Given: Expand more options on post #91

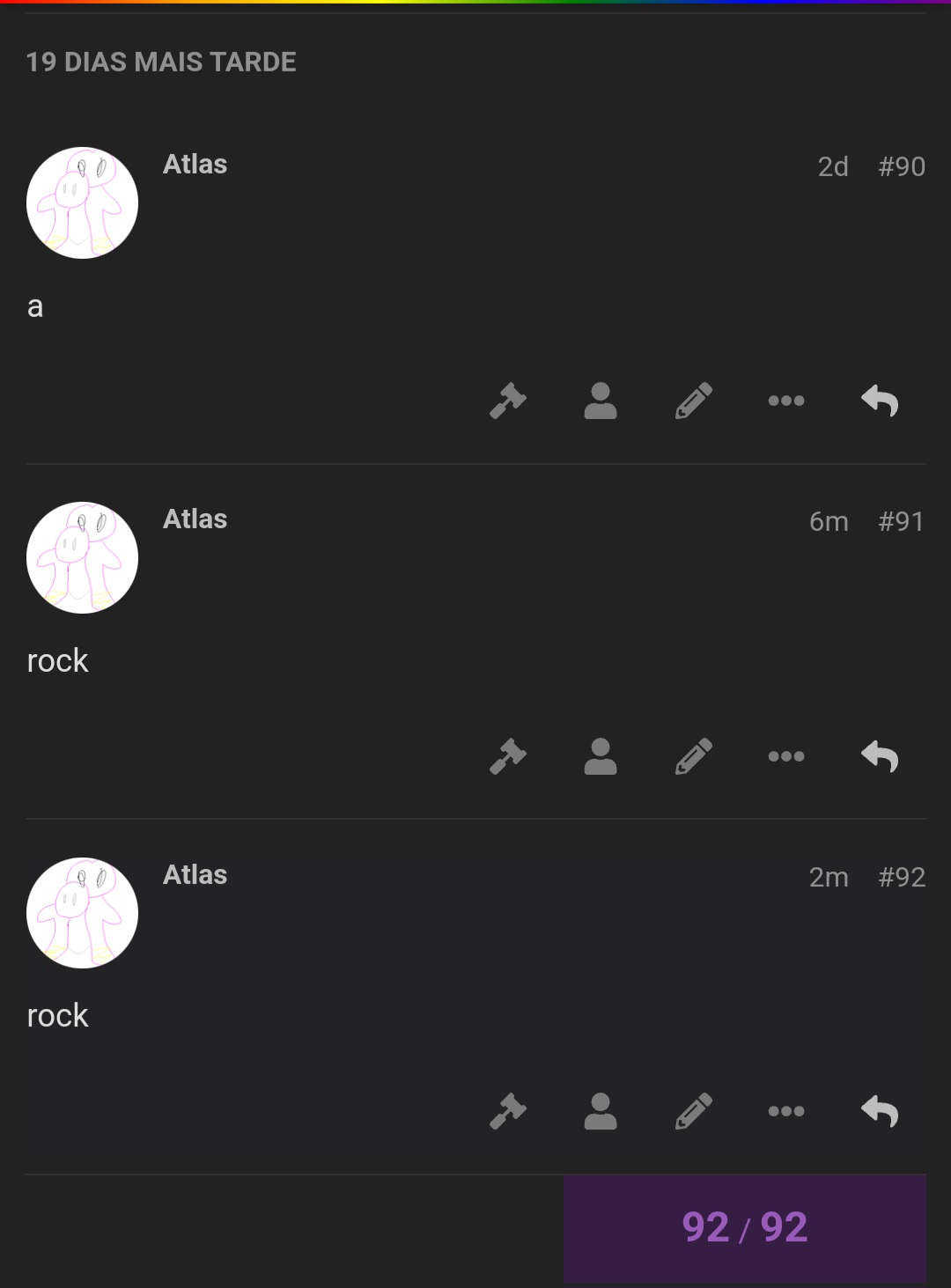Looking at the screenshot, I should pos(786,756).
